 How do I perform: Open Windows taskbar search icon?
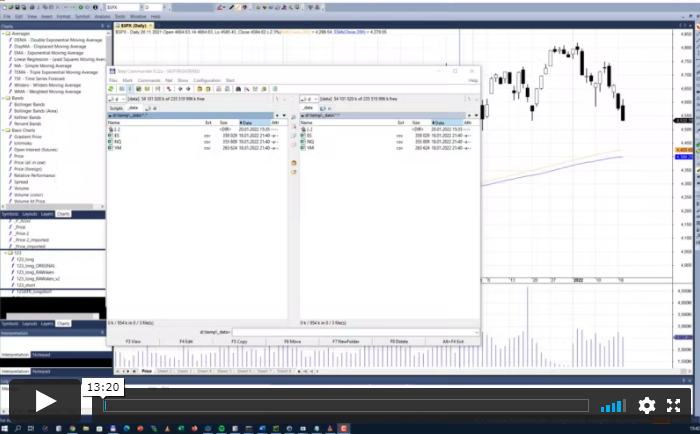click(x=18, y=429)
